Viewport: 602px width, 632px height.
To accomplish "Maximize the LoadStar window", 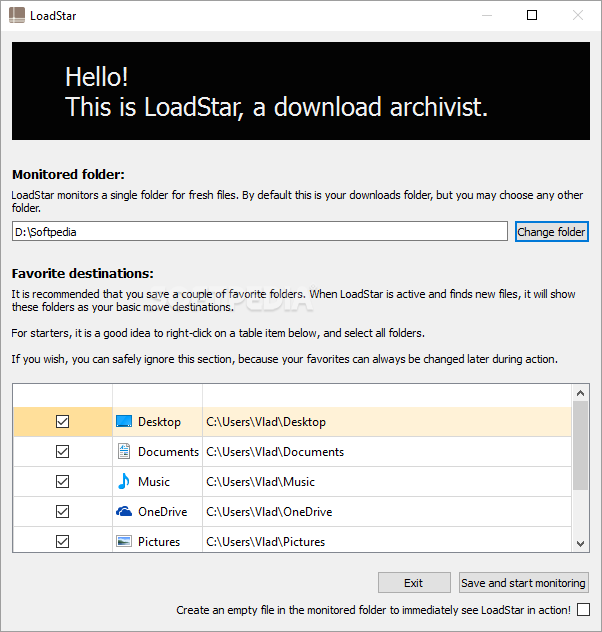I will [x=532, y=15].
